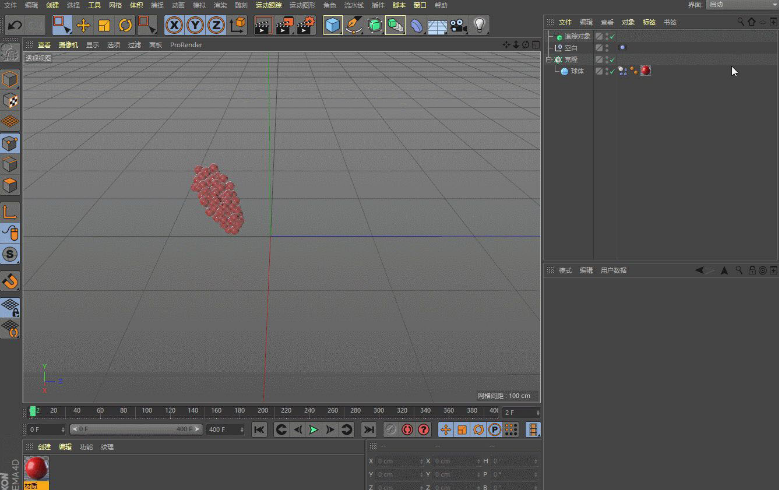Select the Move tool in top toolbar

point(83,25)
